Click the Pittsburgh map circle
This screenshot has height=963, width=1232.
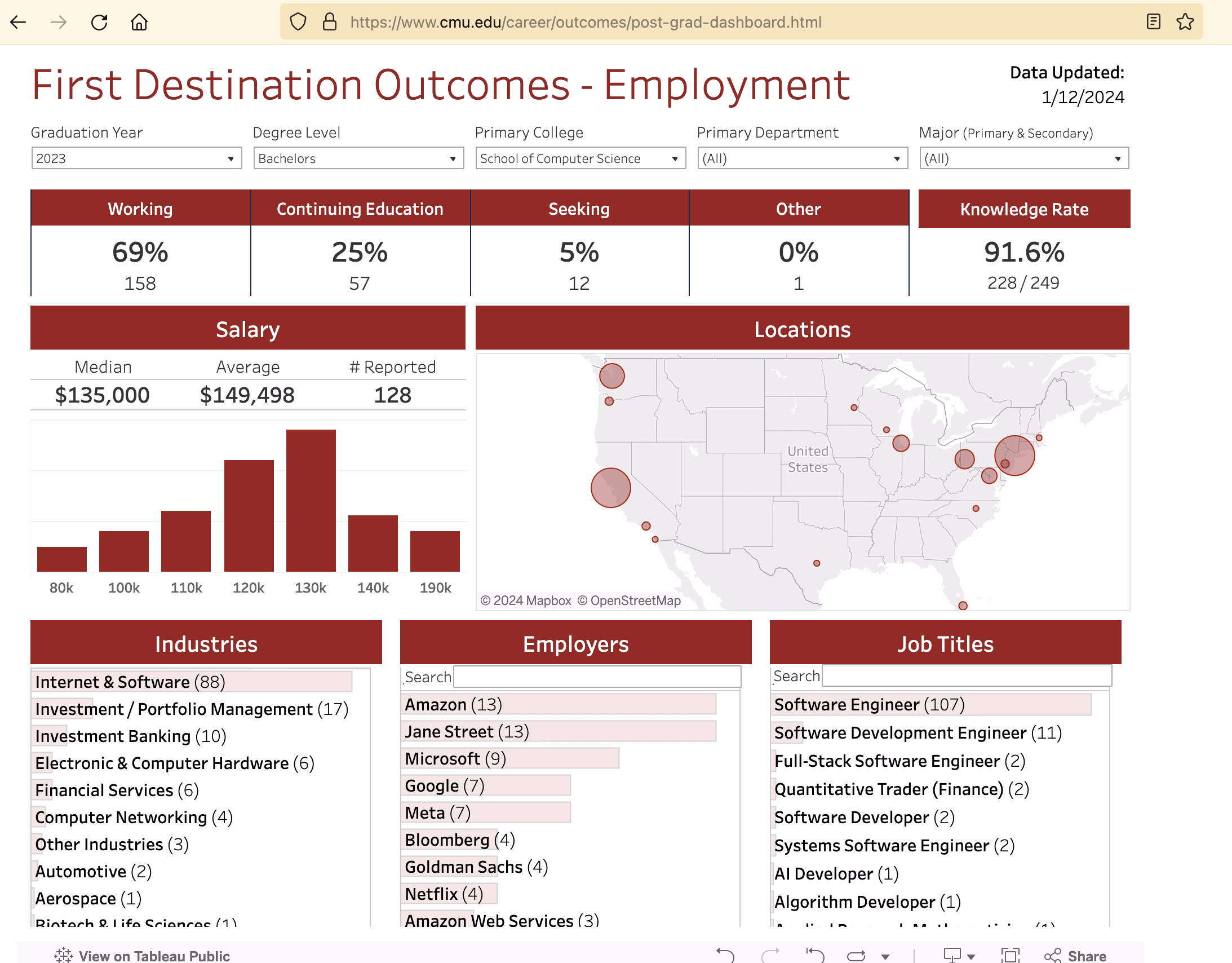[965, 459]
